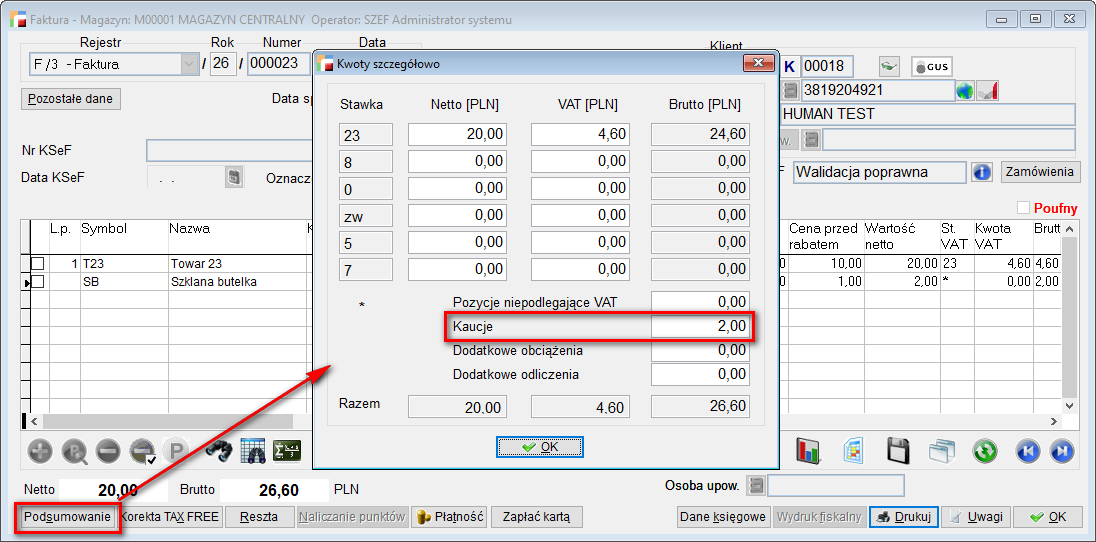The height and width of the screenshot is (542, 1096).
Task: Click the Numer field showing 000023
Action: (x=278, y=64)
